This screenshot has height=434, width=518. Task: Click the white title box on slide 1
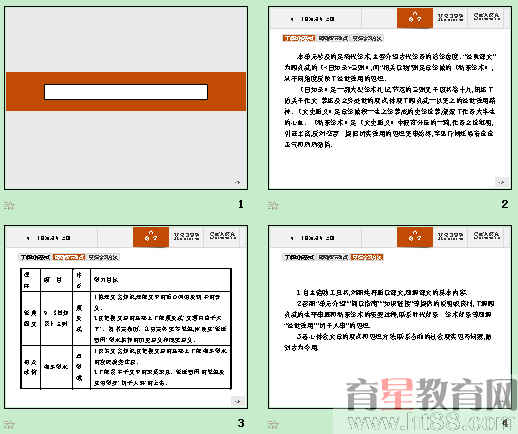click(x=126, y=92)
